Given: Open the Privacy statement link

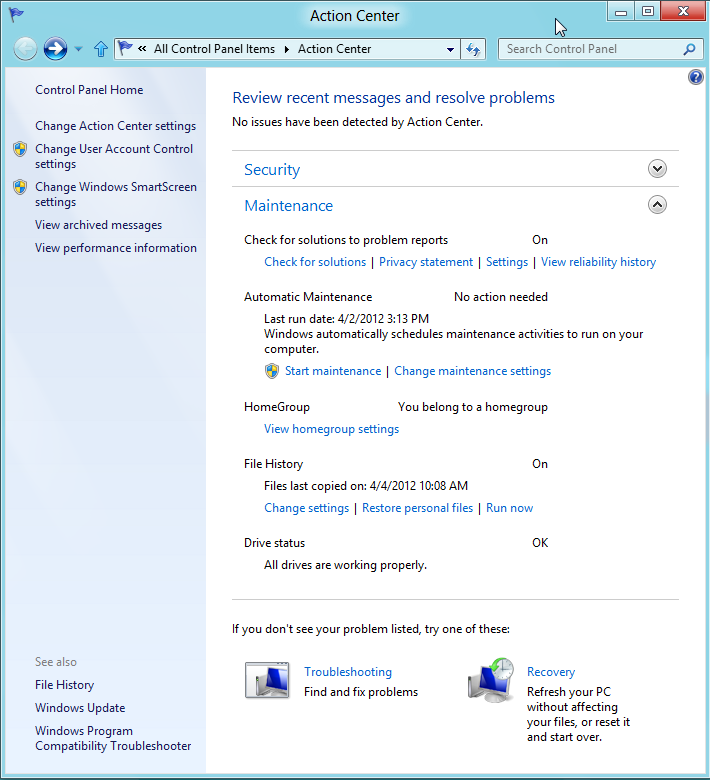Looking at the screenshot, I should (x=426, y=262).
